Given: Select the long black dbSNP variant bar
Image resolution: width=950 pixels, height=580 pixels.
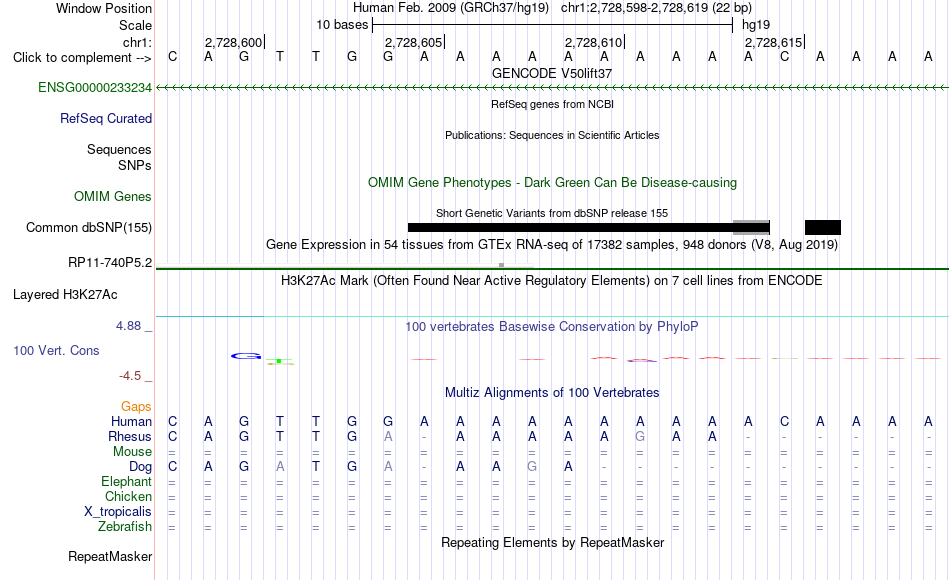Looking at the screenshot, I should coord(570,228).
